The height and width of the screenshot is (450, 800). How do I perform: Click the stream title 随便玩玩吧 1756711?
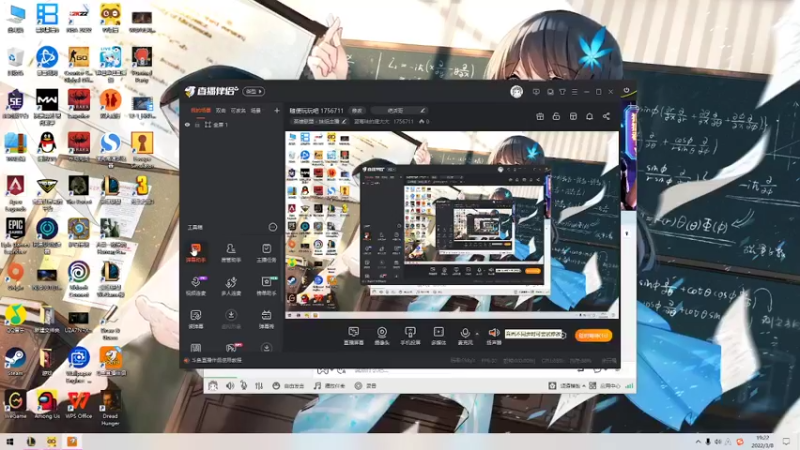316,111
